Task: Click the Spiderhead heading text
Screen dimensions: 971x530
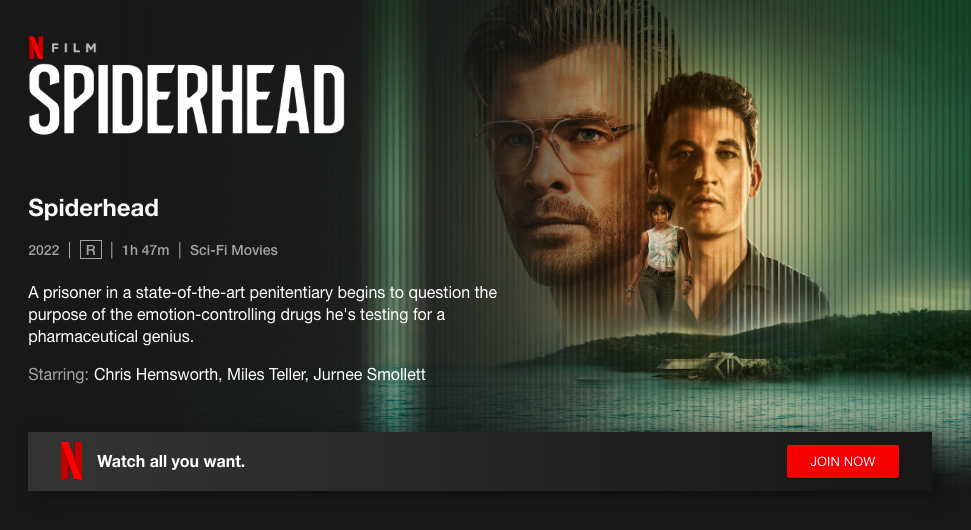Action: pos(94,208)
